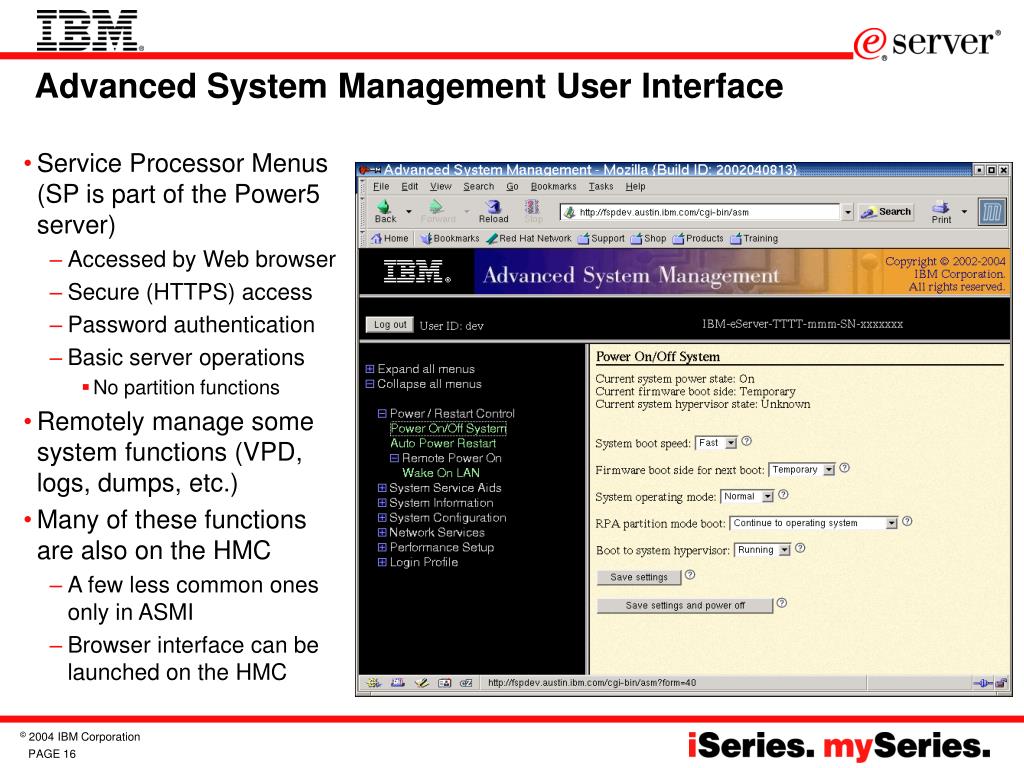
Task: Click the Forward arrow icon
Action: (x=436, y=207)
